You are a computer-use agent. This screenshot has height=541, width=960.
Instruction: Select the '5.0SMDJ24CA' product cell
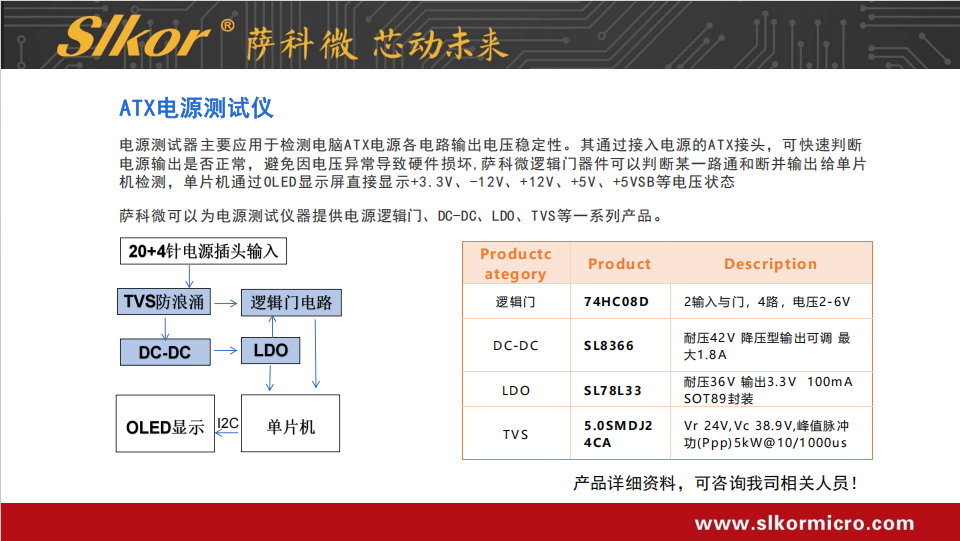coord(620,434)
